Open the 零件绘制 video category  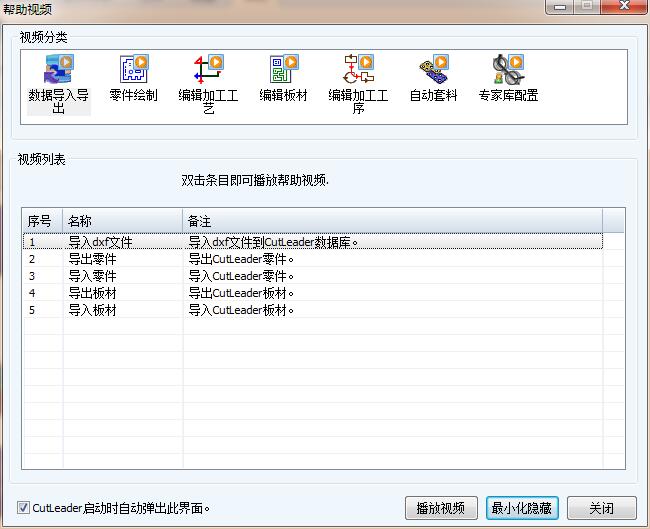(x=133, y=69)
